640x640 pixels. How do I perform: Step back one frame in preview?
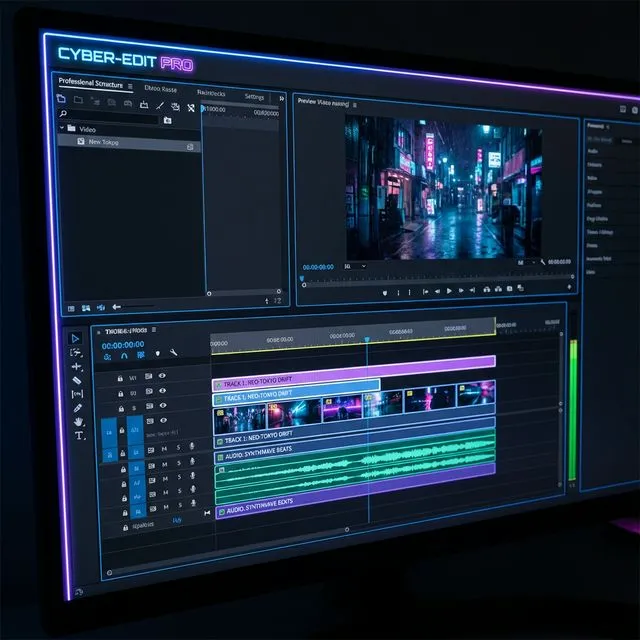437,291
